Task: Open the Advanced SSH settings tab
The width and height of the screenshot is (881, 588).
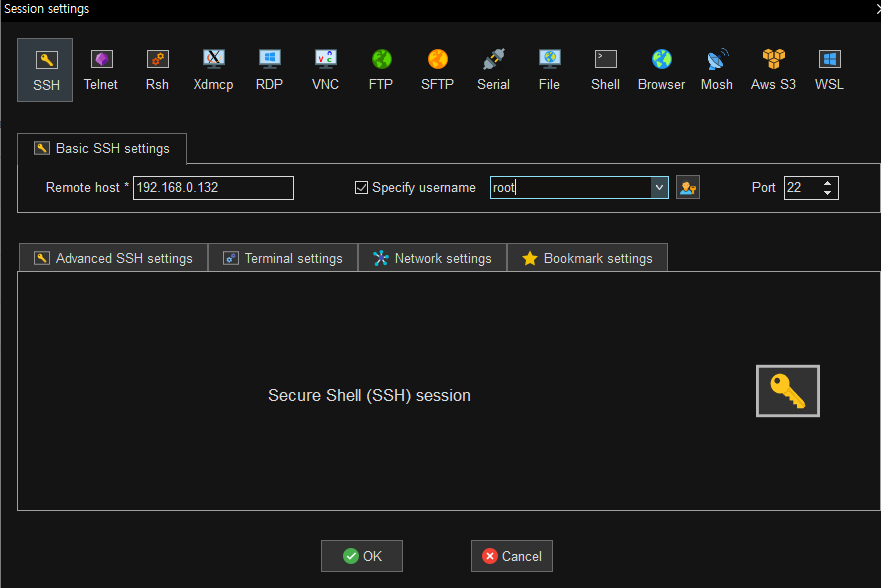Action: (113, 258)
